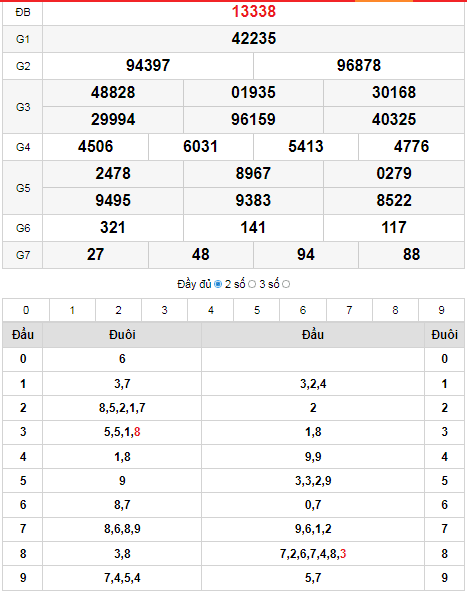Choose digit filter tab 2
The width and height of the screenshot is (467, 595).
(x=118, y=310)
